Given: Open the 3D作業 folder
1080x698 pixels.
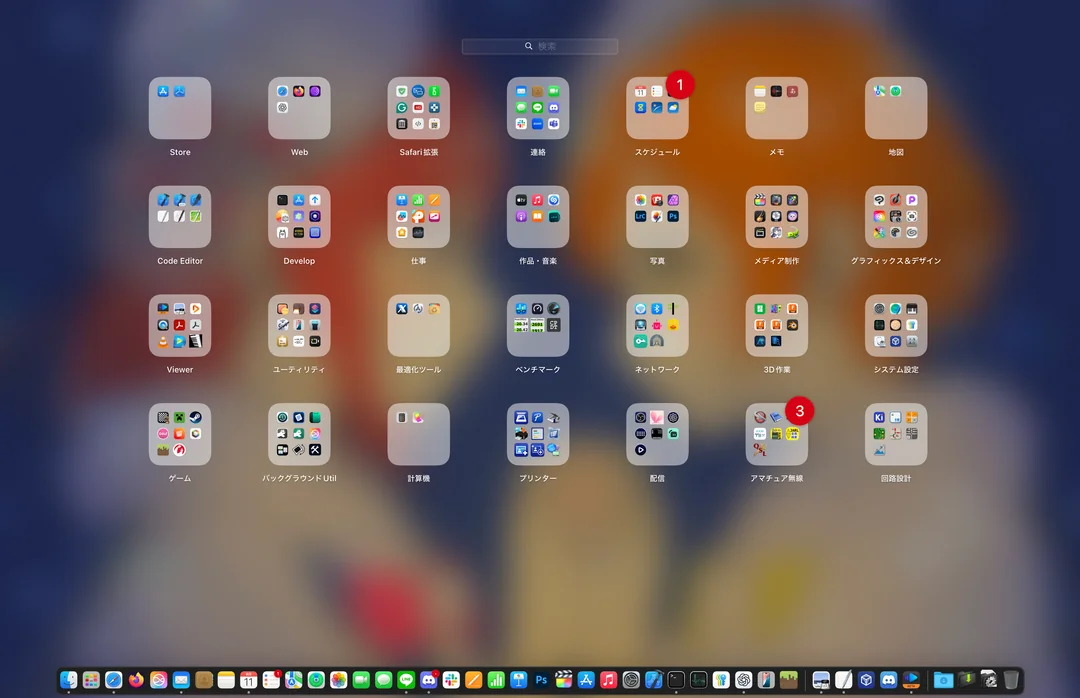Looking at the screenshot, I should click(776, 325).
